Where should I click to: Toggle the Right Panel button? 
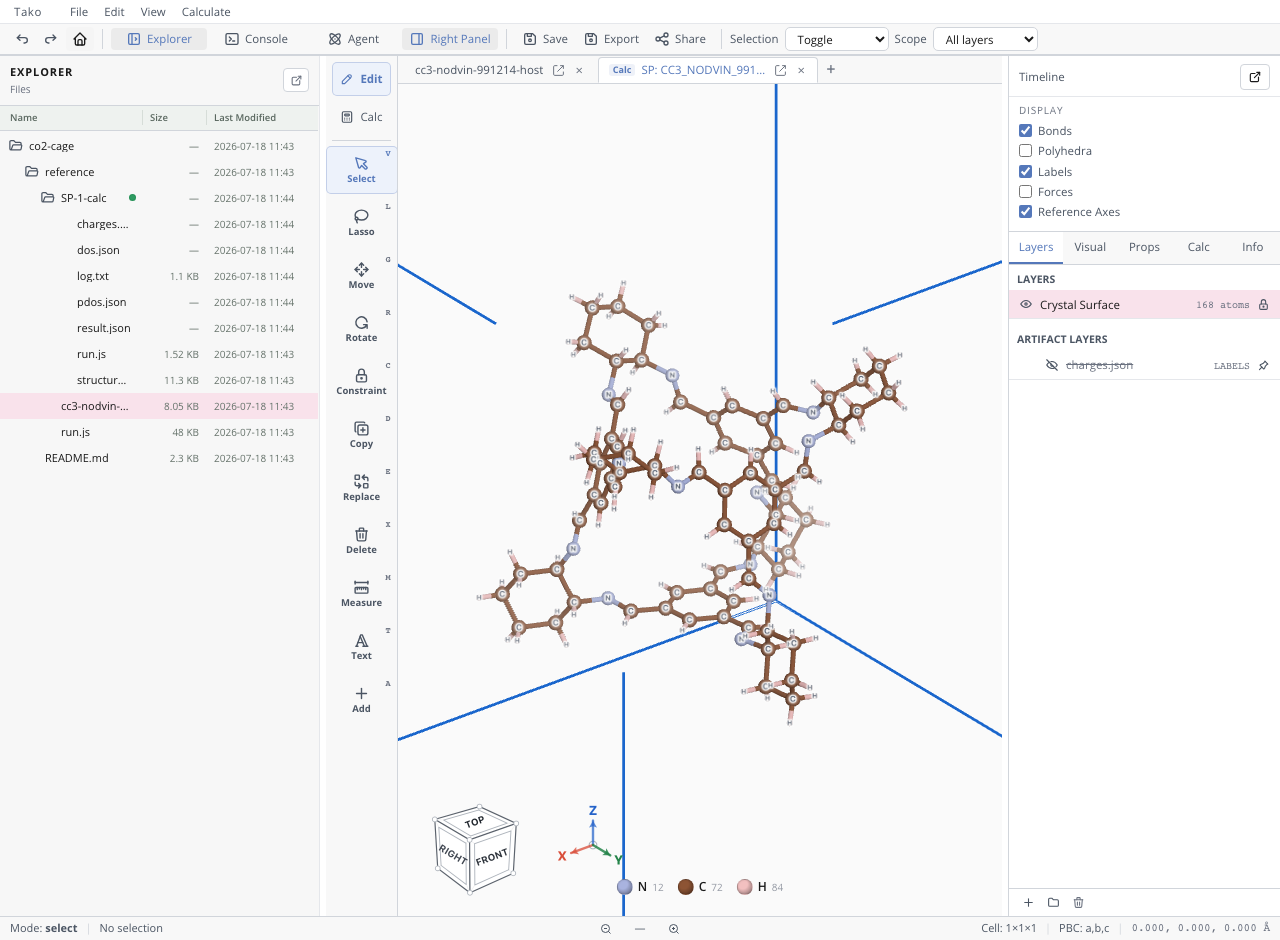450,39
